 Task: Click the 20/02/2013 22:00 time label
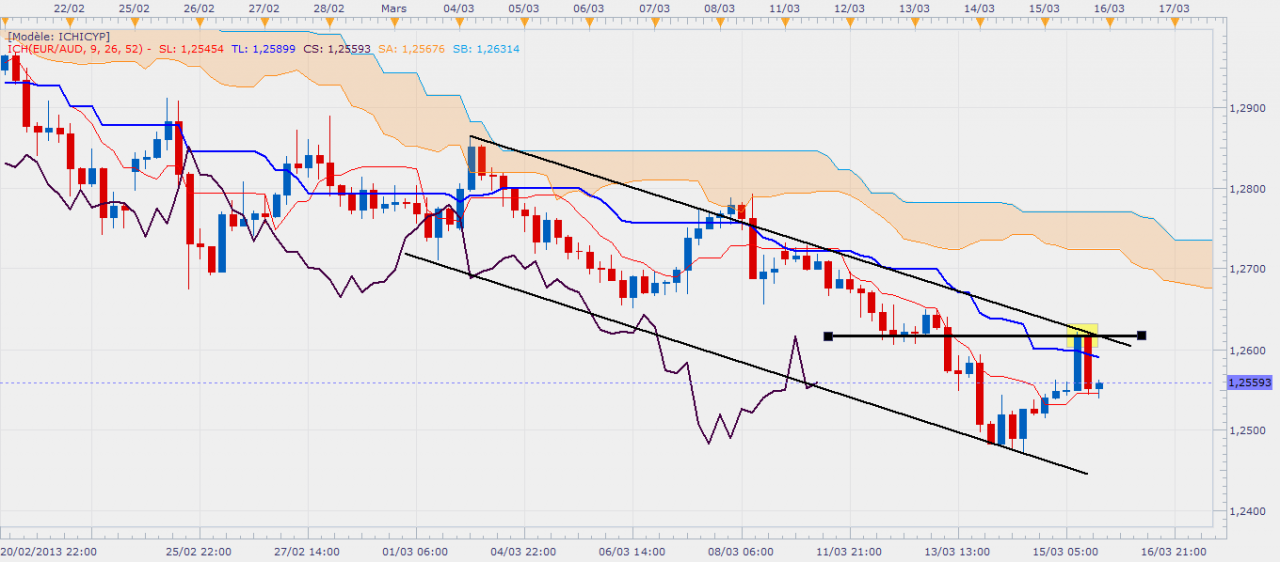click(48, 551)
